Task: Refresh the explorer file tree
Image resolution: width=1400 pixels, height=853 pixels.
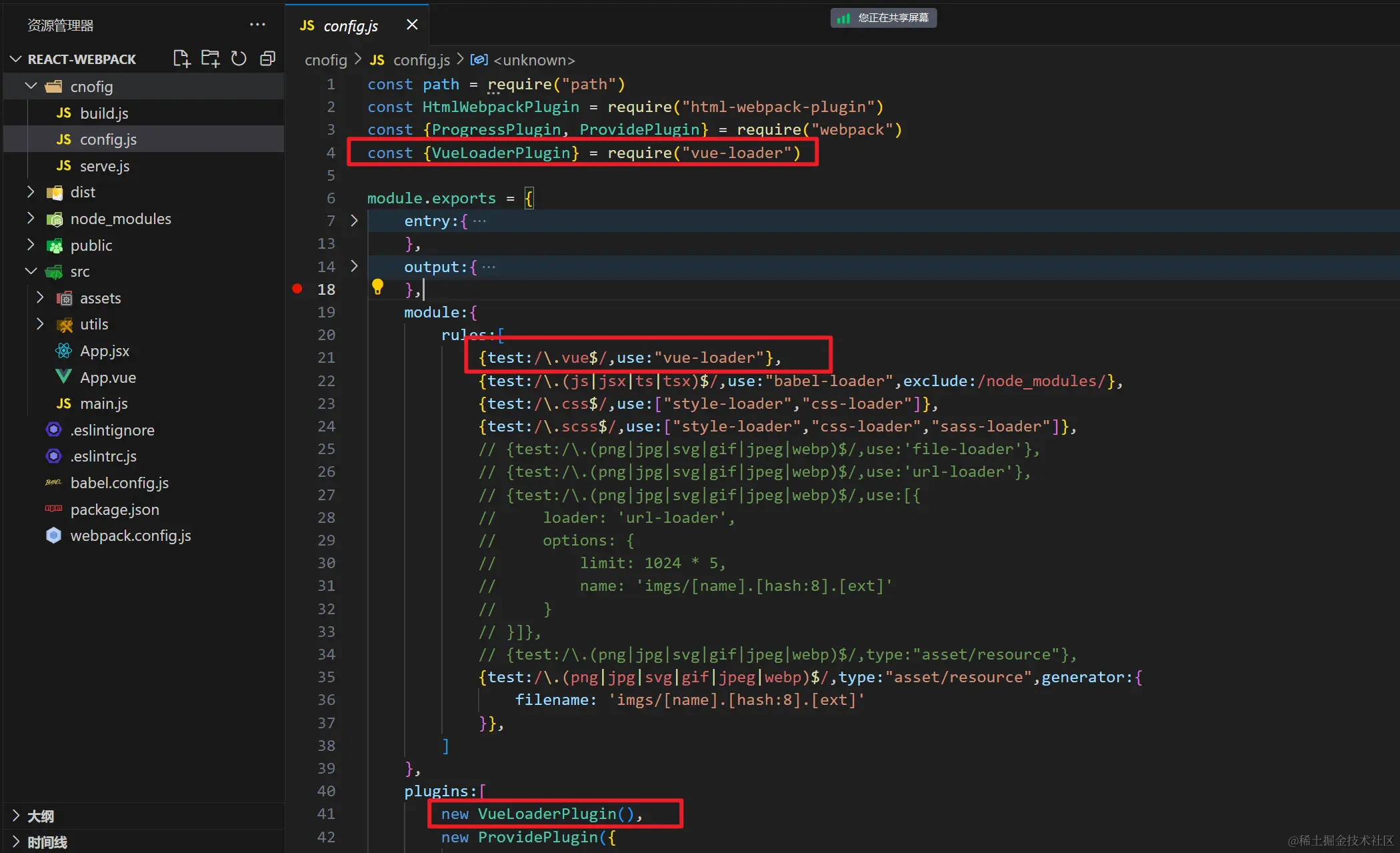Action: point(239,59)
